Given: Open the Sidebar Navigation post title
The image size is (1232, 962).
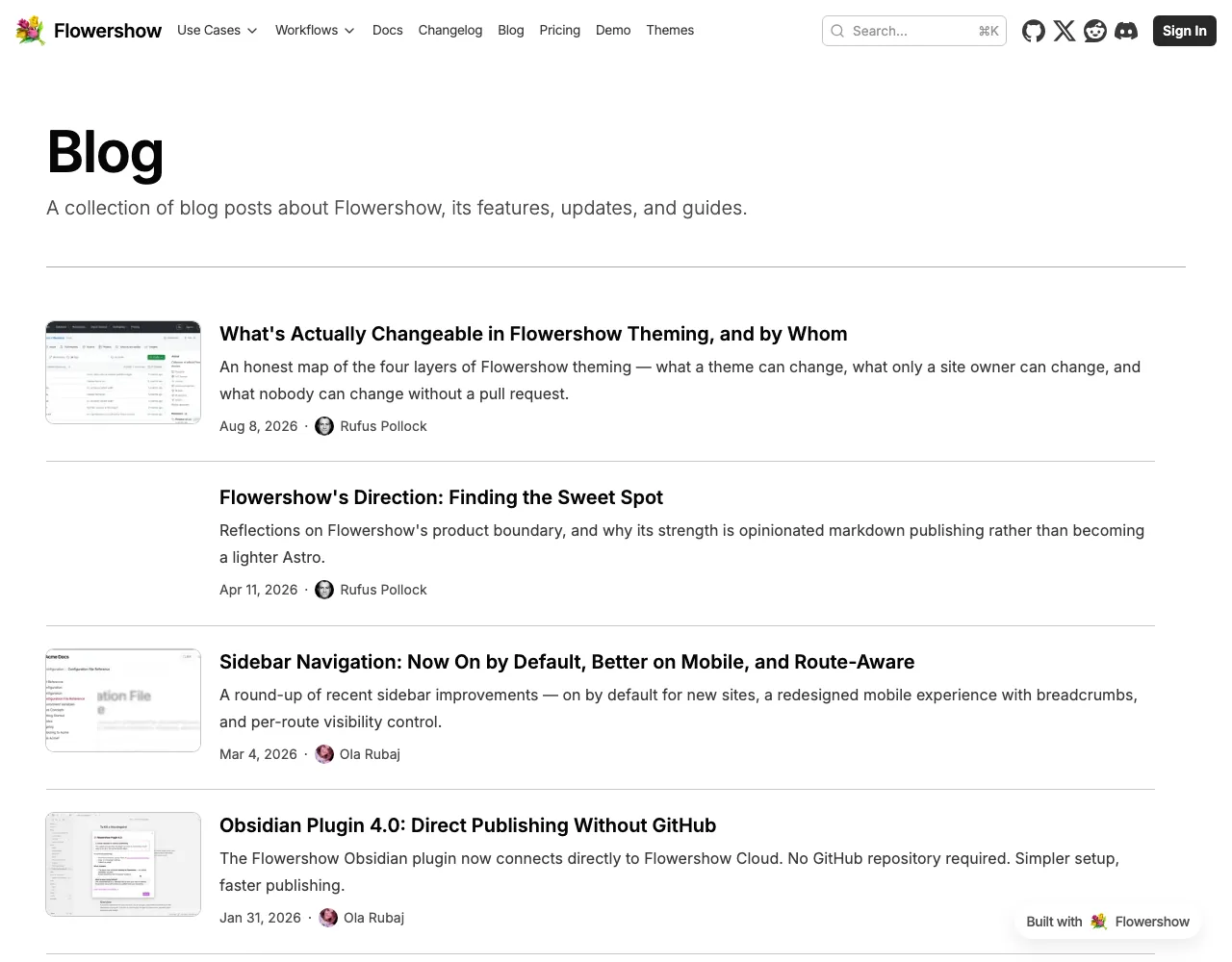Looking at the screenshot, I should 567,662.
